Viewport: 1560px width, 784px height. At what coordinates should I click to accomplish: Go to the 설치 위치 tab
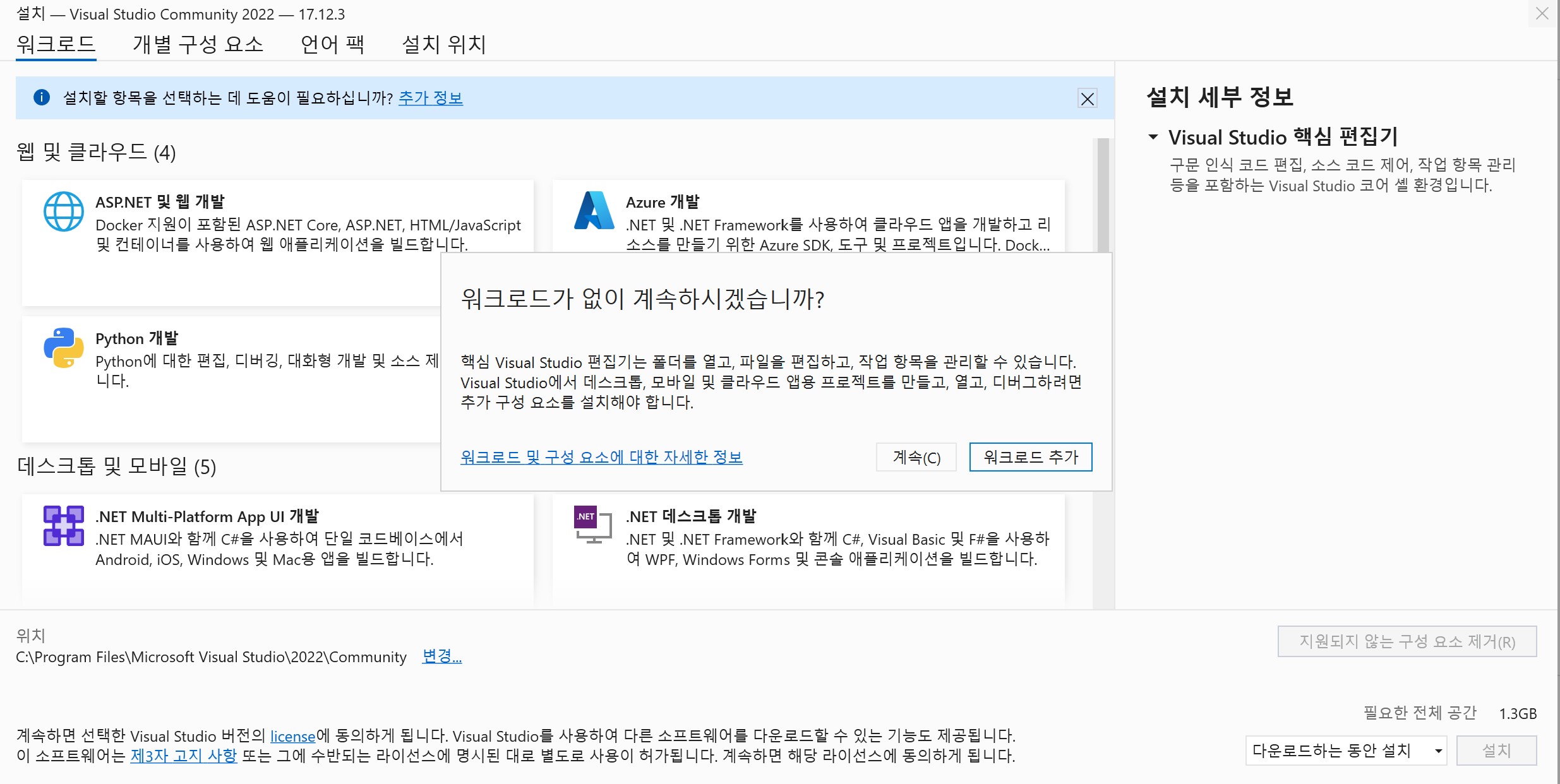click(444, 44)
